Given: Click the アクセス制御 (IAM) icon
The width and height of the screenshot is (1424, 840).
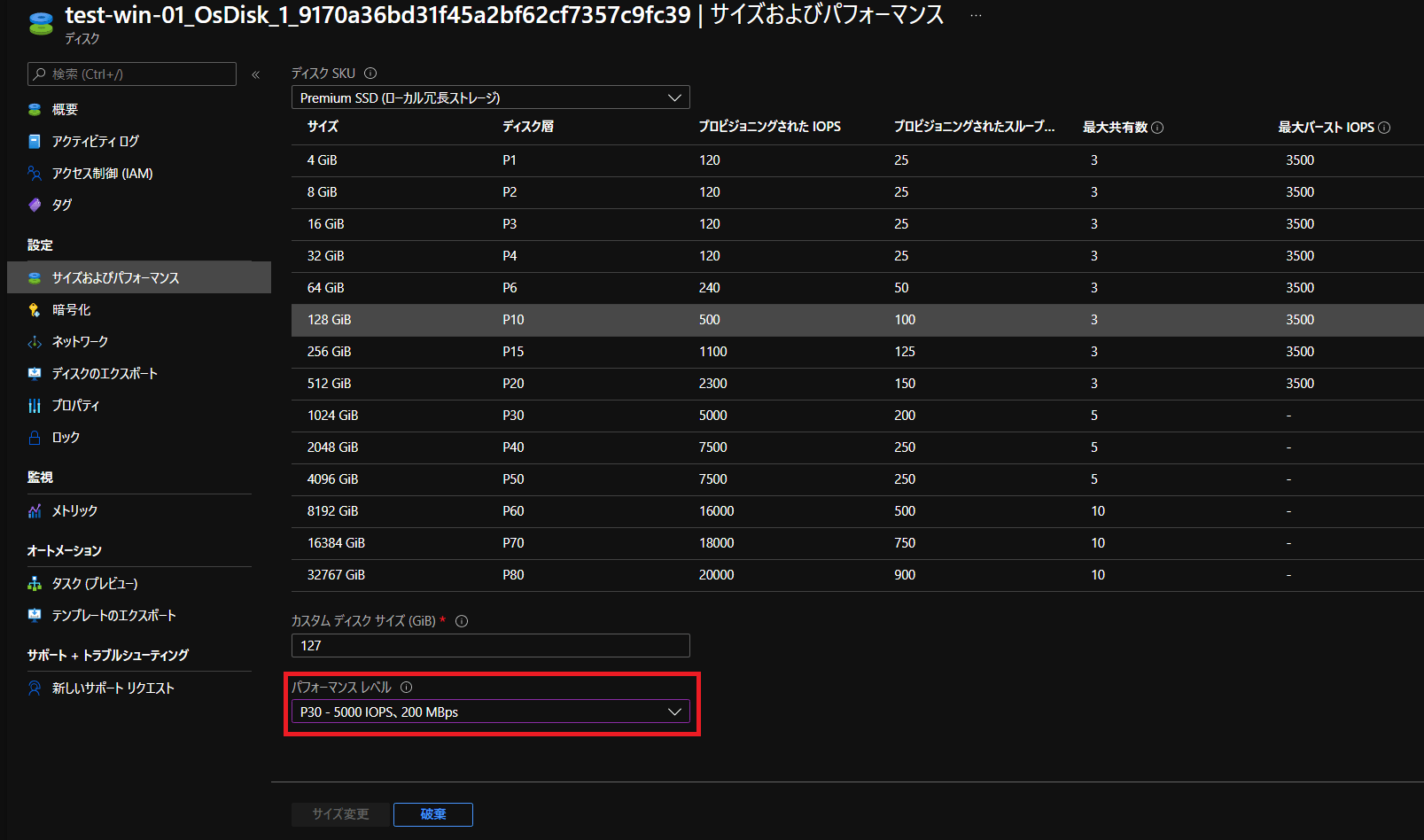Looking at the screenshot, I should 35,174.
